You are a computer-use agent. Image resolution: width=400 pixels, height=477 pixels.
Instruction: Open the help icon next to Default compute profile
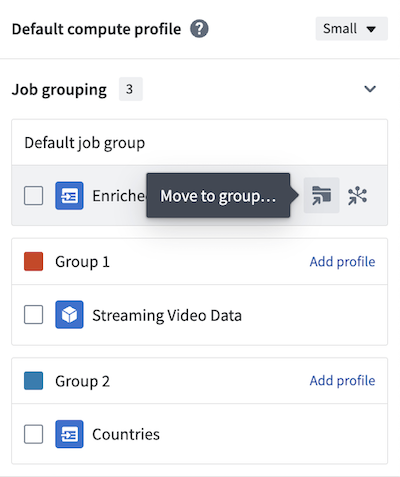tap(199, 29)
